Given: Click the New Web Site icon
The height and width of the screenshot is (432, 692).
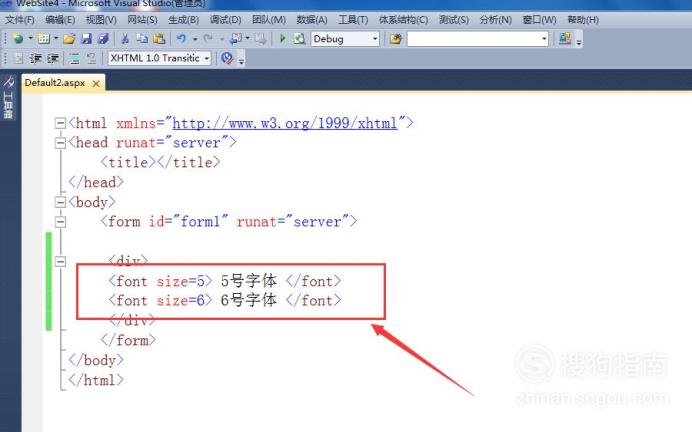Looking at the screenshot, I should click(18, 39).
